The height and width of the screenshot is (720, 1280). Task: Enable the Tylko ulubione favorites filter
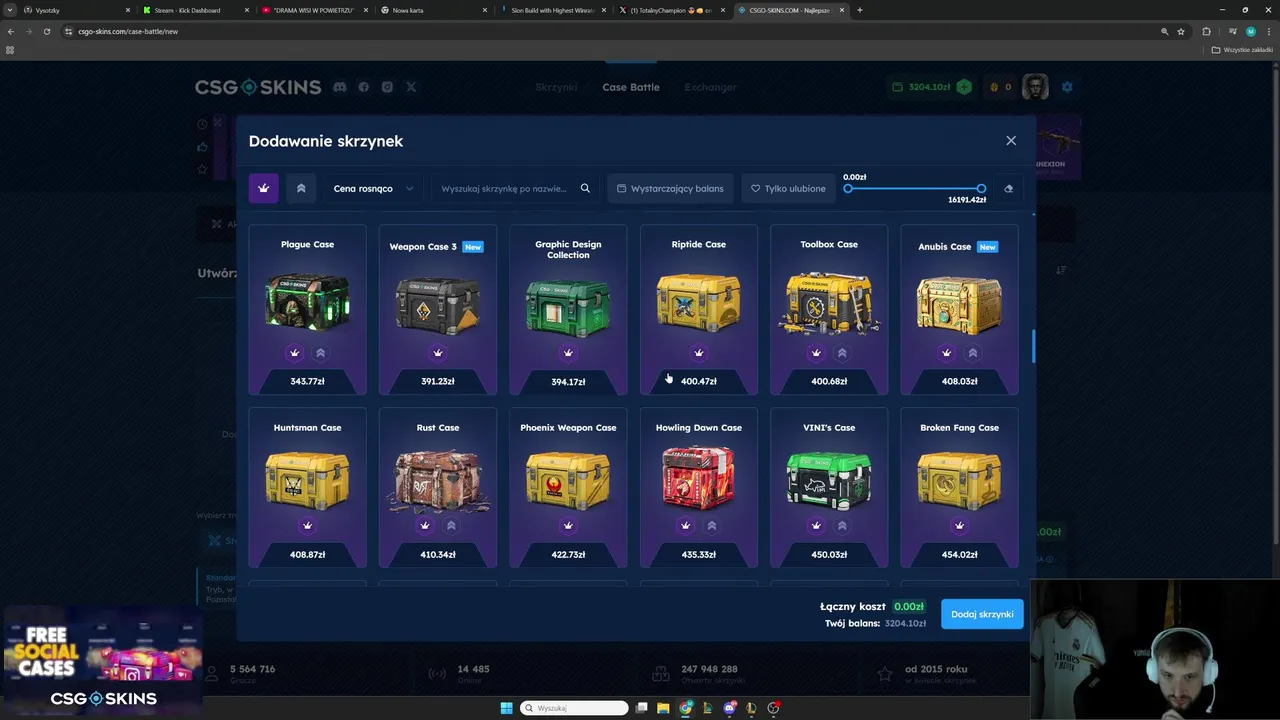tap(789, 188)
